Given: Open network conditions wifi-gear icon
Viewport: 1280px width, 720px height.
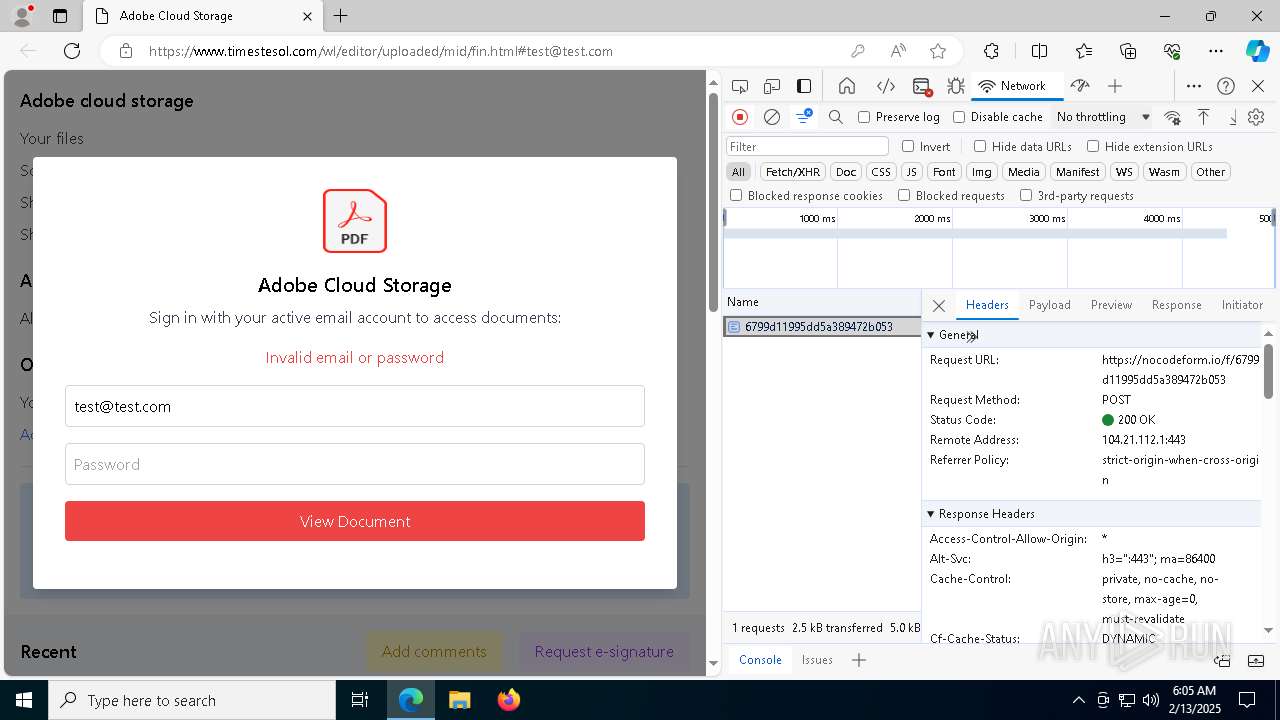Looking at the screenshot, I should click(1173, 117).
